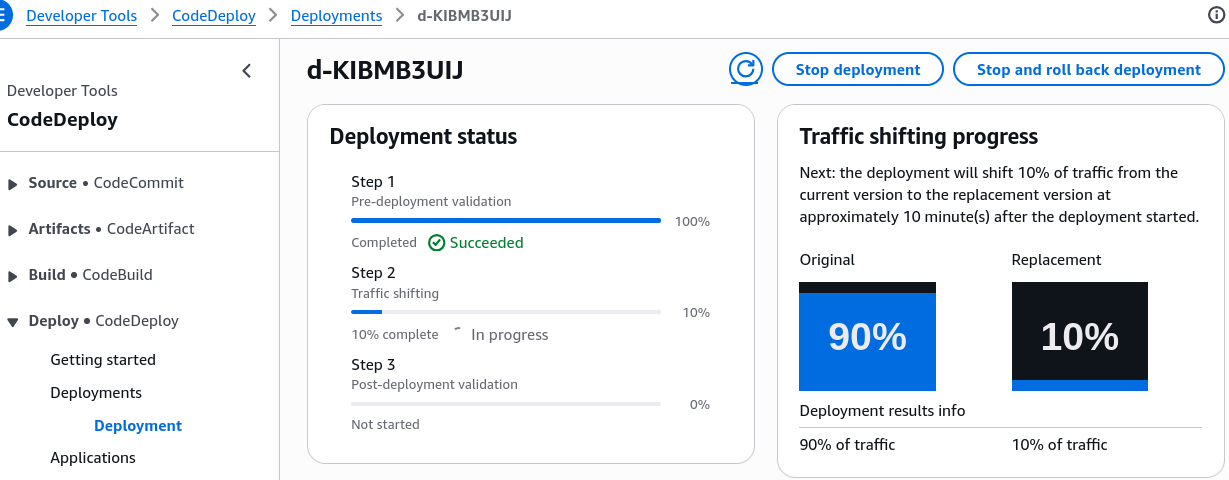Click the Traffic shifting progress bar

(x=506, y=312)
